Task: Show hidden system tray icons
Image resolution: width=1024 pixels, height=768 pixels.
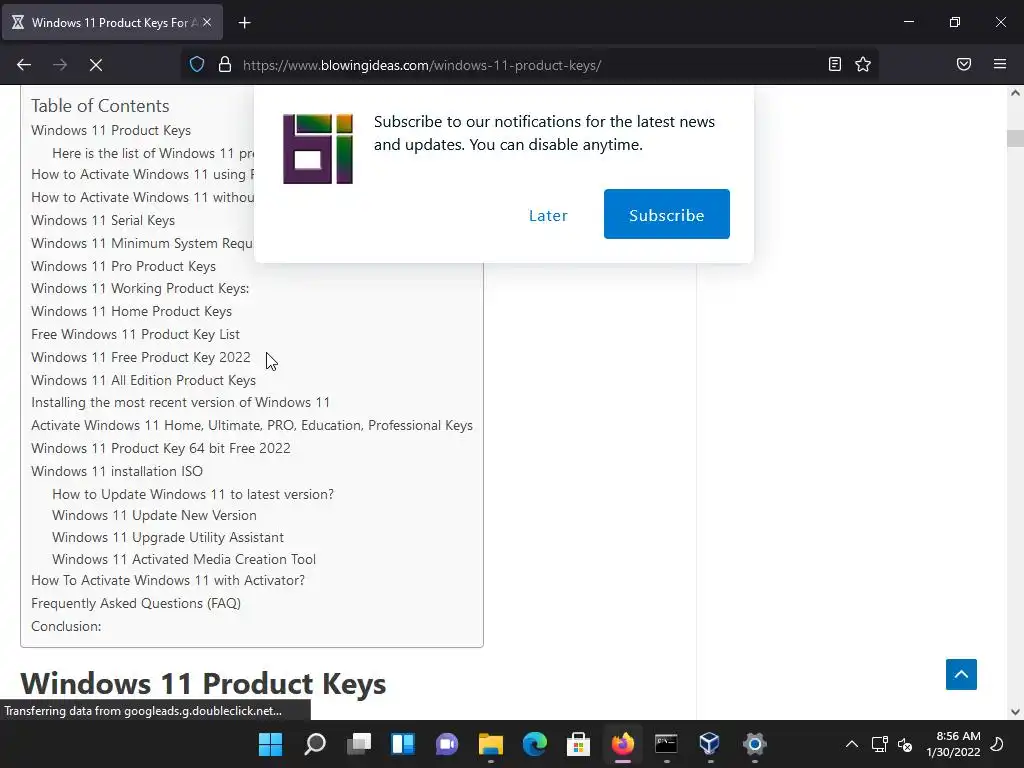Action: coord(852,744)
